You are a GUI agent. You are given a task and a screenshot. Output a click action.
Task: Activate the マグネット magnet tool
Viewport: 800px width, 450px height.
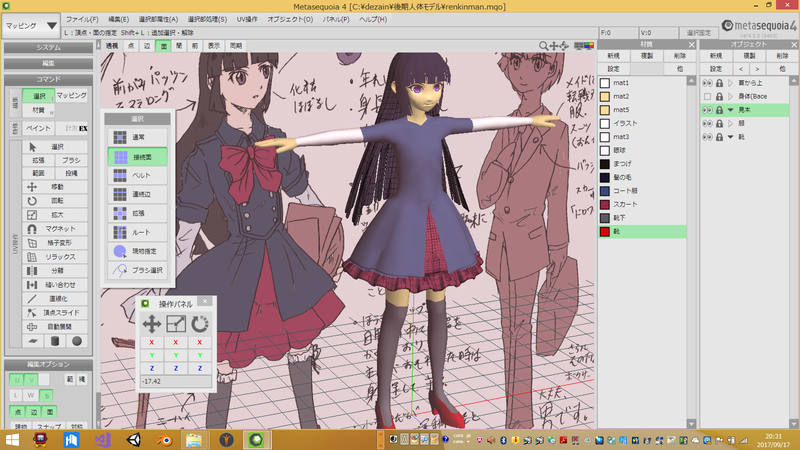[x=55, y=229]
